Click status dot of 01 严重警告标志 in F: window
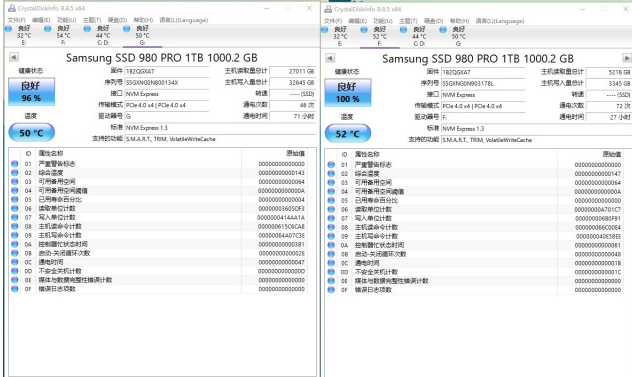 (x=331, y=165)
